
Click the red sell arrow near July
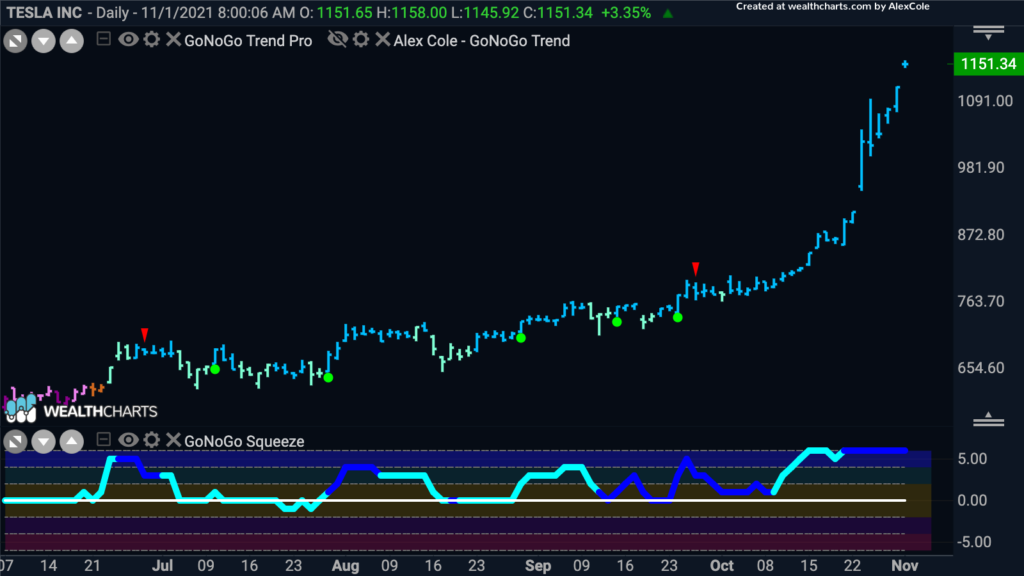(144, 334)
